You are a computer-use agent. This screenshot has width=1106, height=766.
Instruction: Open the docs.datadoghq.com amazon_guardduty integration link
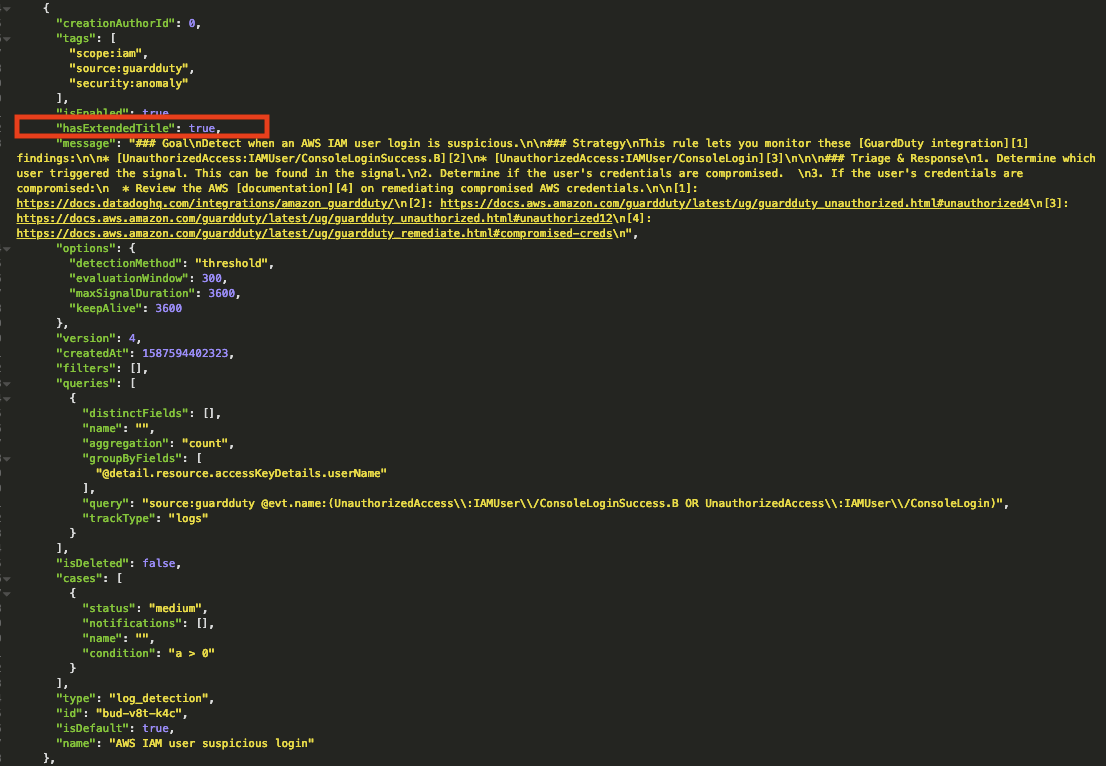(205, 203)
